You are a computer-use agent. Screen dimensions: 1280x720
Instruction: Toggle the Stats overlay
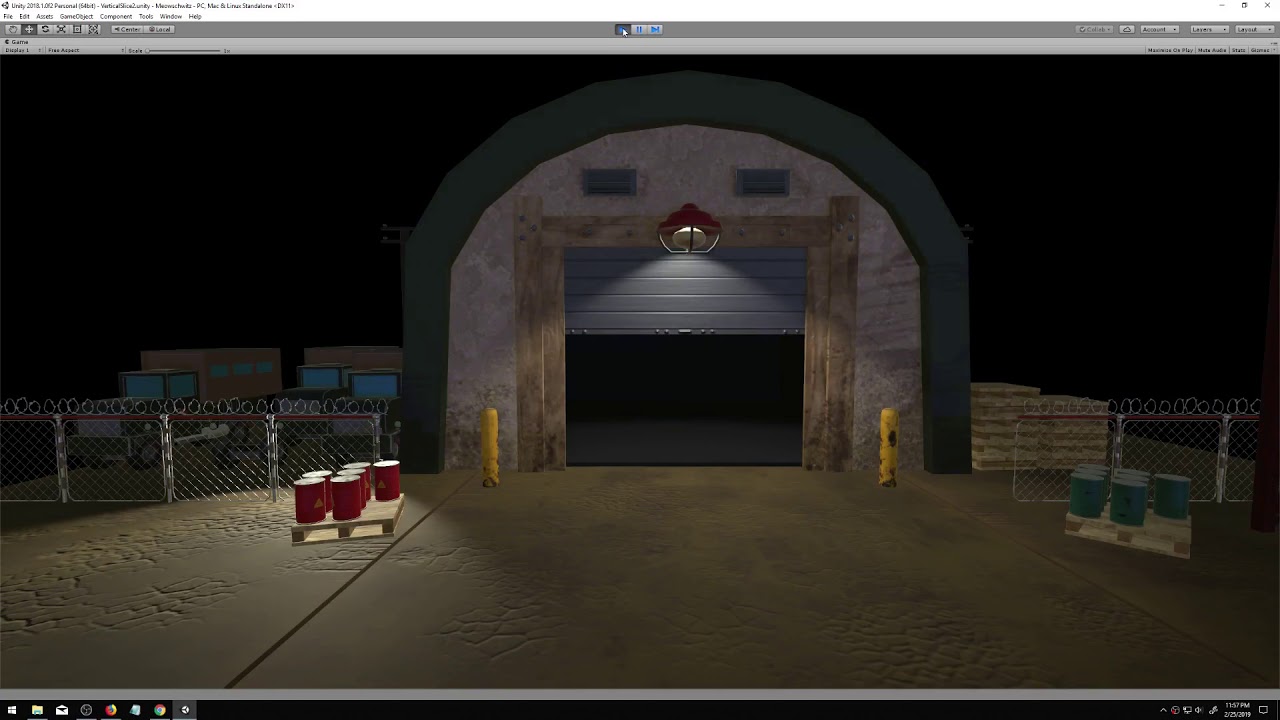1238,50
